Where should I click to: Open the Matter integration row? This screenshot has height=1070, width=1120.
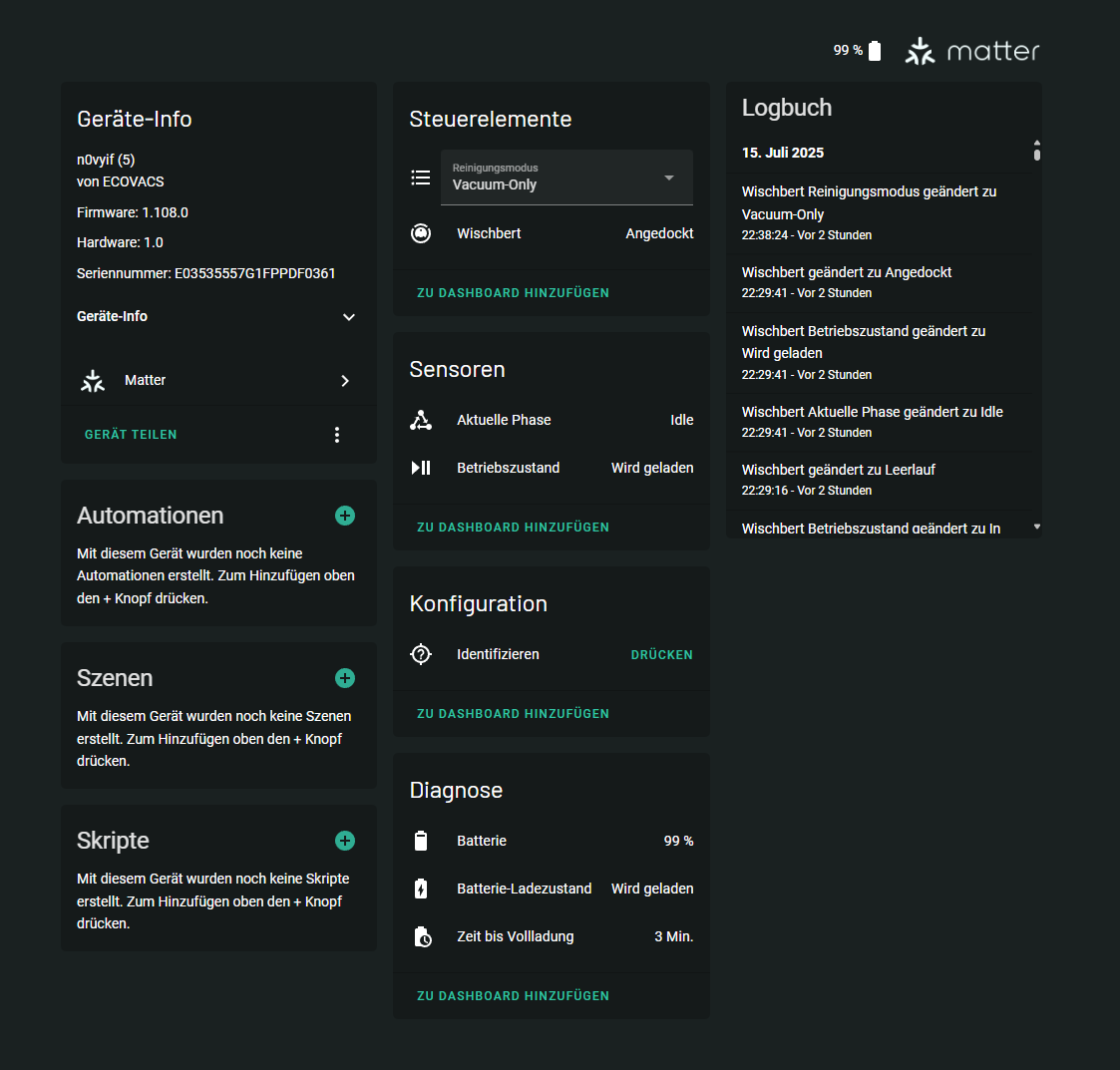(217, 380)
